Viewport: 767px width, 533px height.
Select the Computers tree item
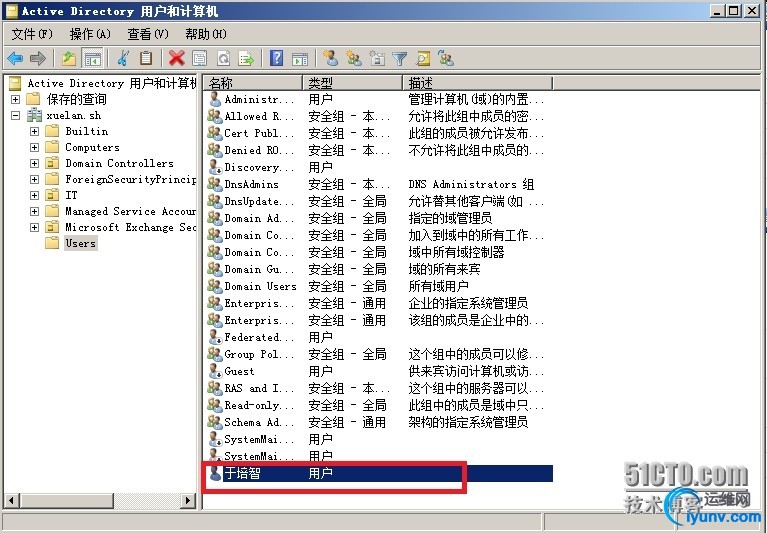point(92,147)
